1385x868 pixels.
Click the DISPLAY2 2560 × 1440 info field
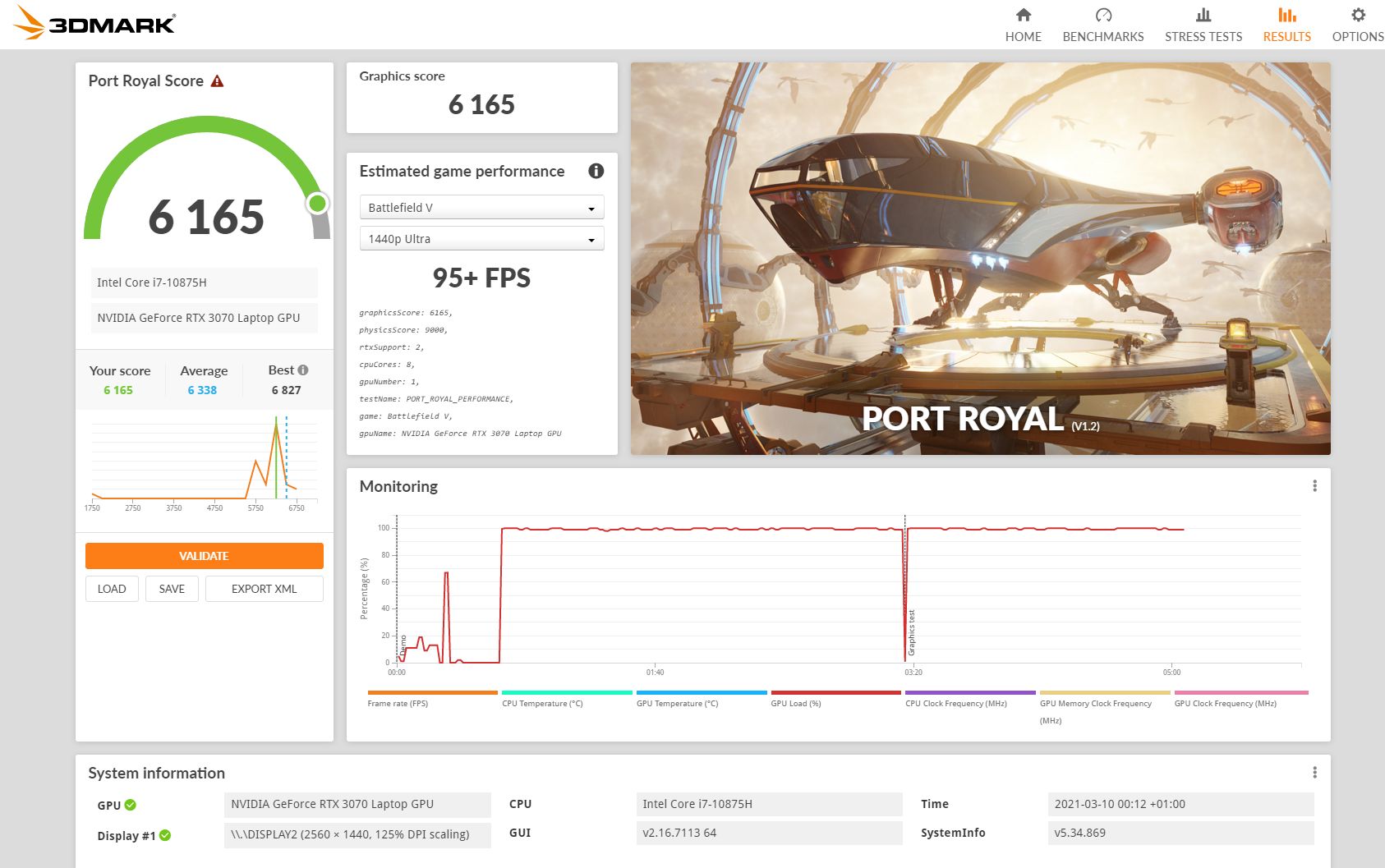point(357,834)
